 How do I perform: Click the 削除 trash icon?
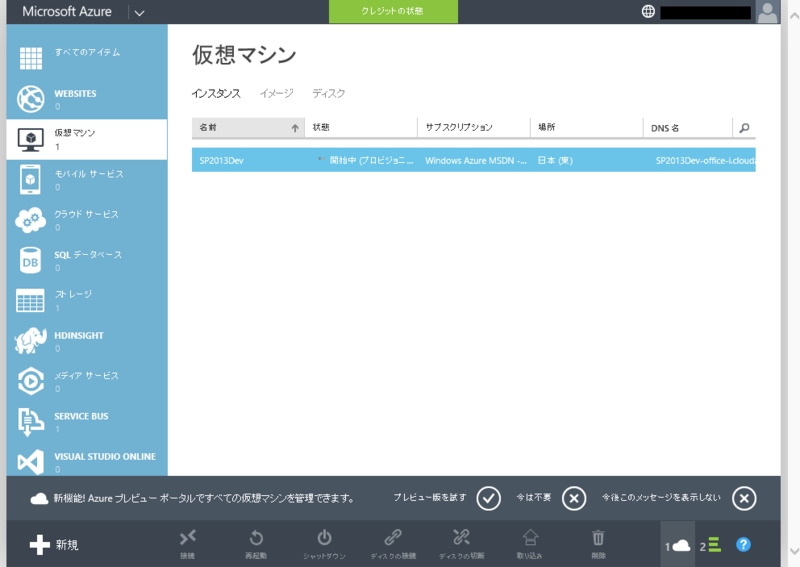pyautogui.click(x=598, y=537)
